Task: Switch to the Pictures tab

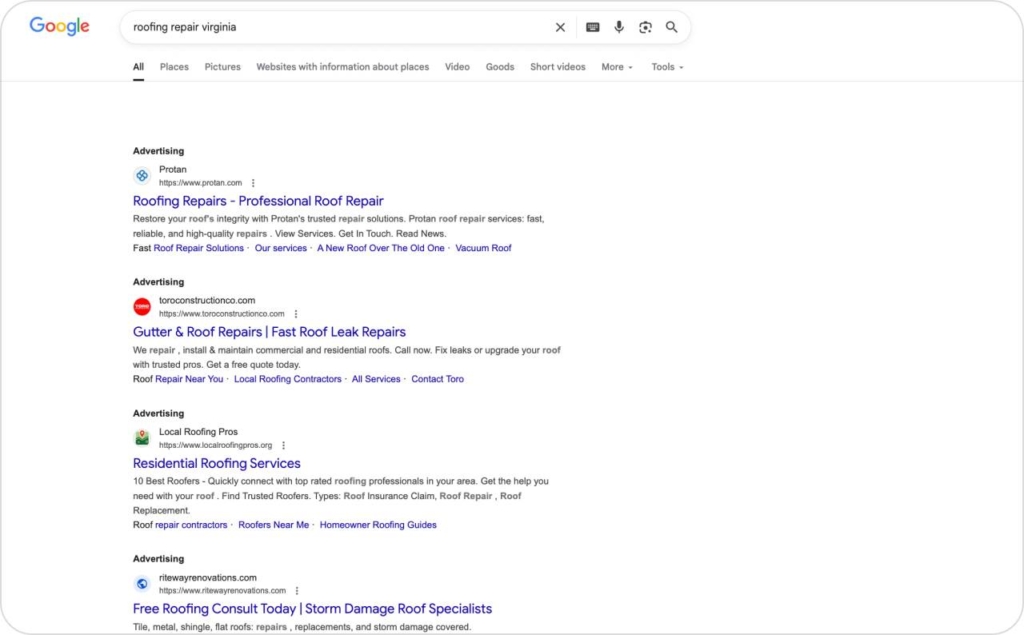Action: 222,67
